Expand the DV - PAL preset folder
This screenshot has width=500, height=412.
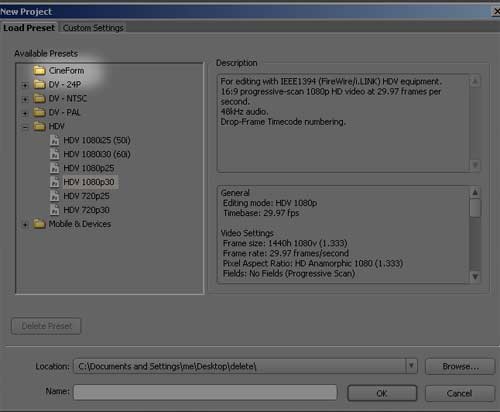click(25, 113)
